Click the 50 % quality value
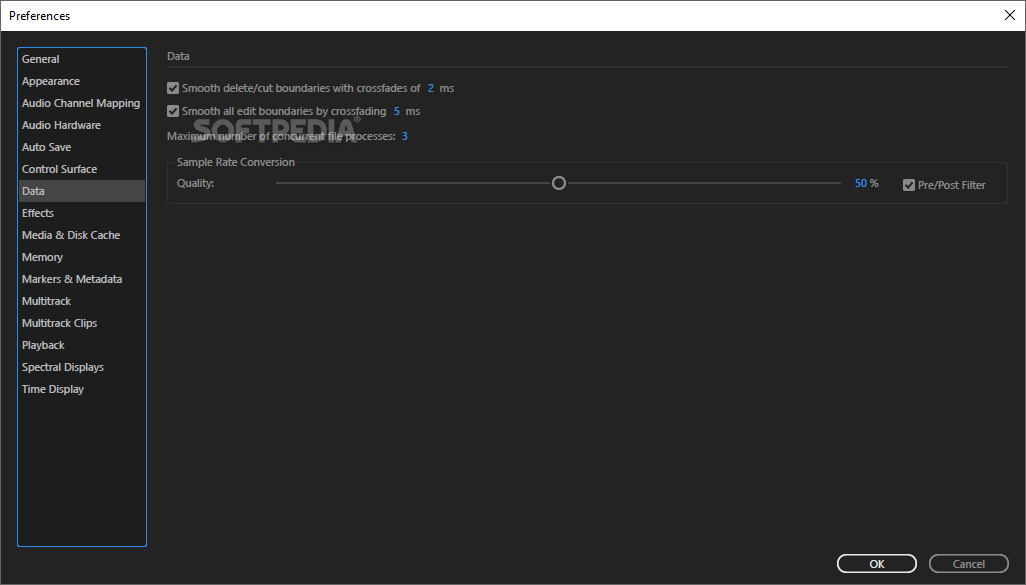The image size is (1026, 585). coord(860,184)
